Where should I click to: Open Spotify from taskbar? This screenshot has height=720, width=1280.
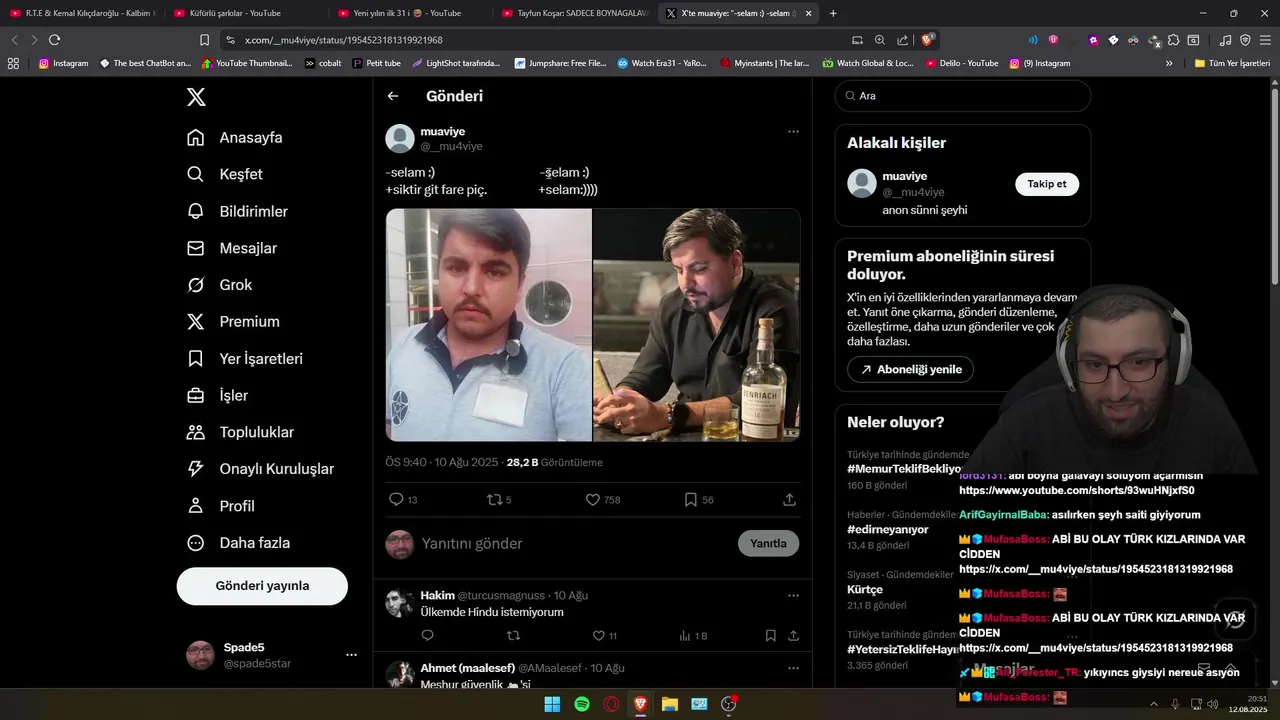582,704
